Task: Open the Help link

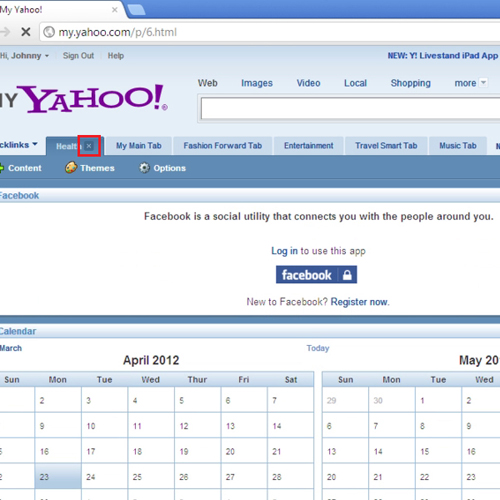Action: click(x=116, y=56)
